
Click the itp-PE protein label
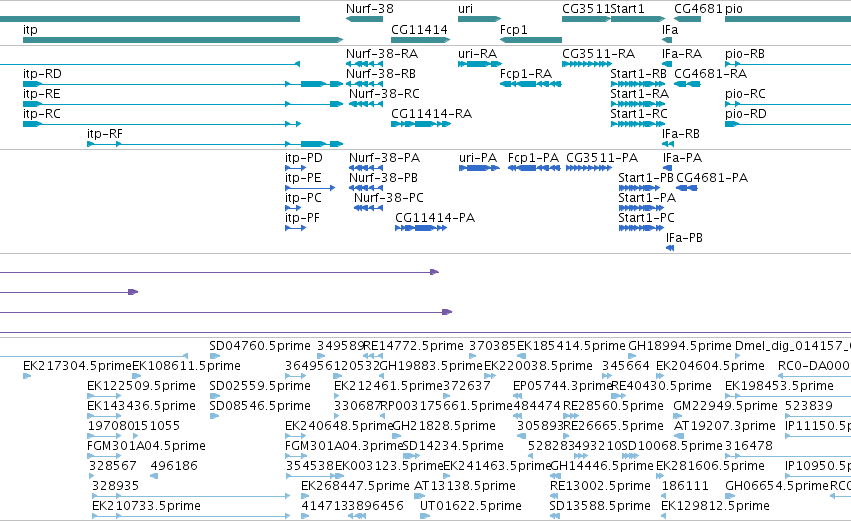pyautogui.click(x=303, y=178)
